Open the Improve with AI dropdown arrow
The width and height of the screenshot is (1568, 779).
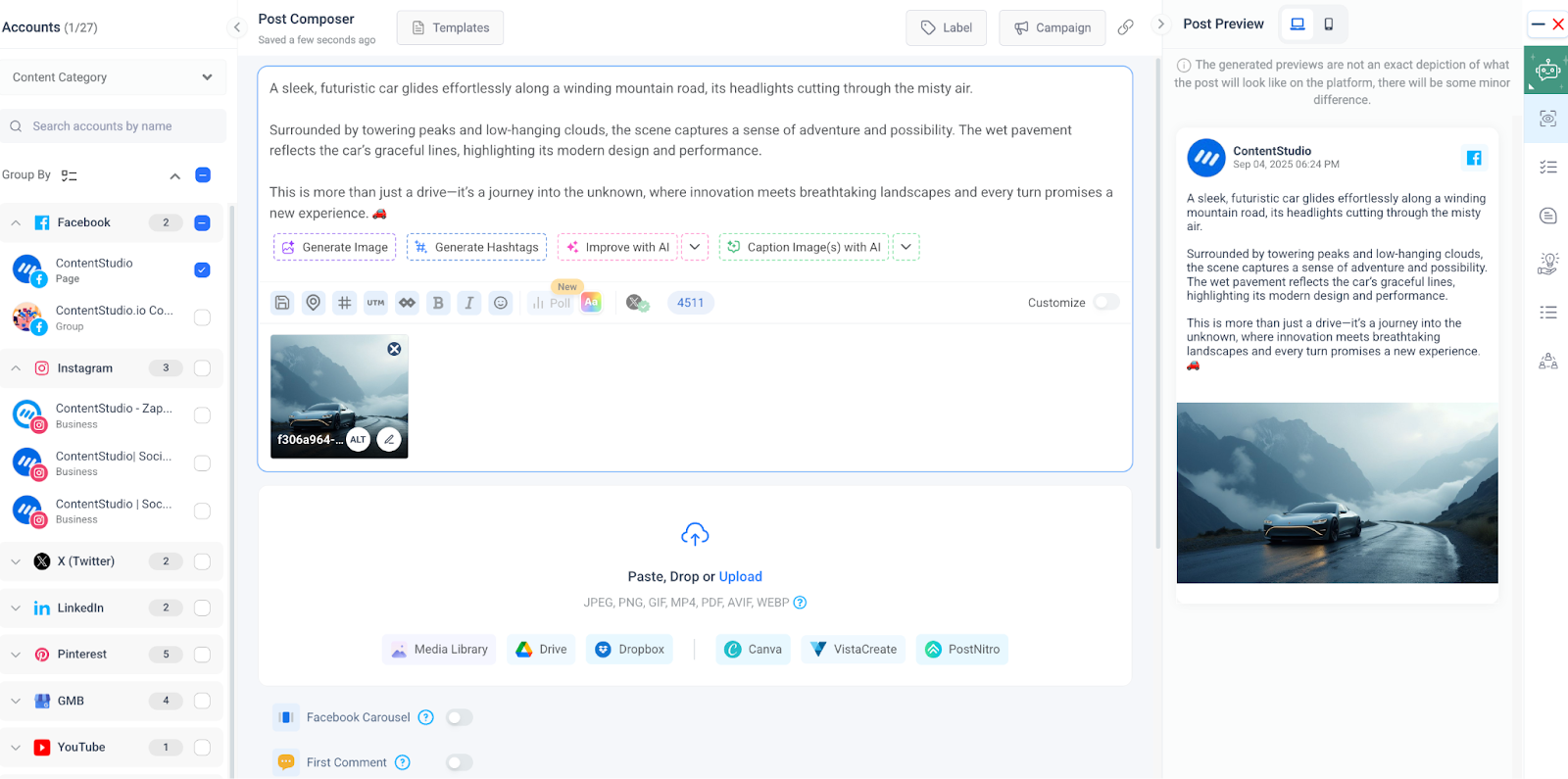(x=695, y=247)
